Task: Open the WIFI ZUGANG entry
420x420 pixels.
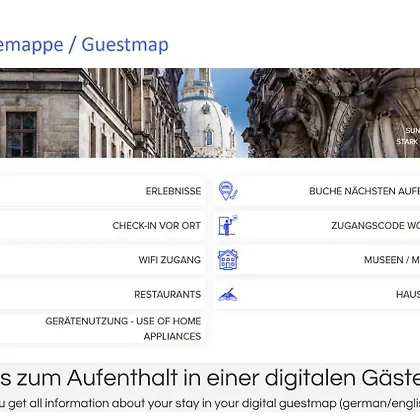Action: [x=102, y=260]
